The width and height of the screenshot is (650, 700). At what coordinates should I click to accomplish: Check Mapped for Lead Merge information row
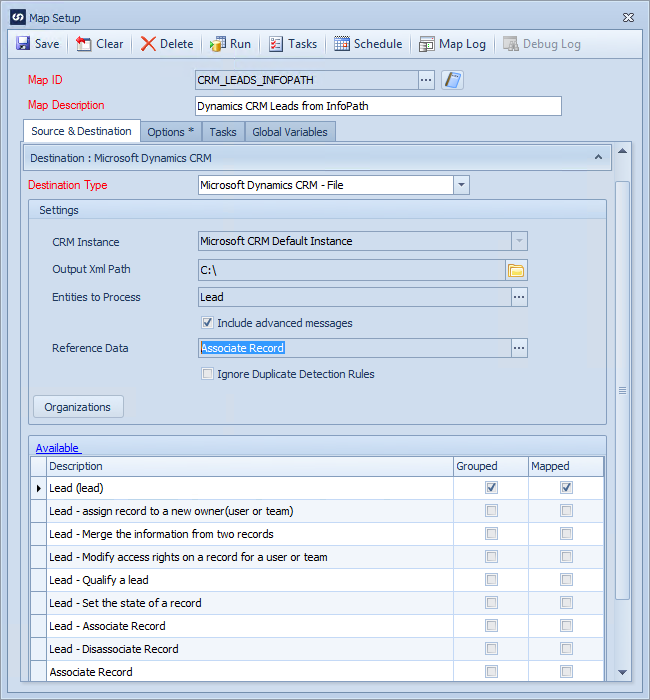tap(567, 533)
